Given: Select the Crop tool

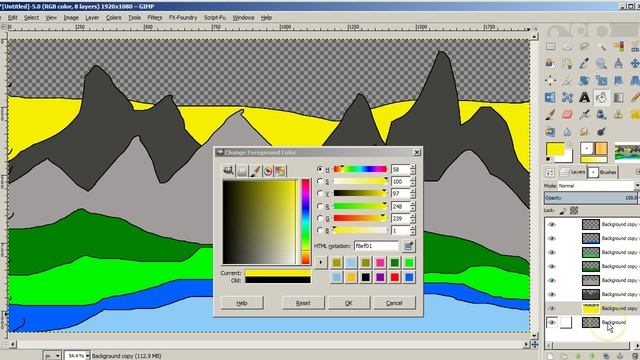Looking at the screenshot, I should point(567,80).
